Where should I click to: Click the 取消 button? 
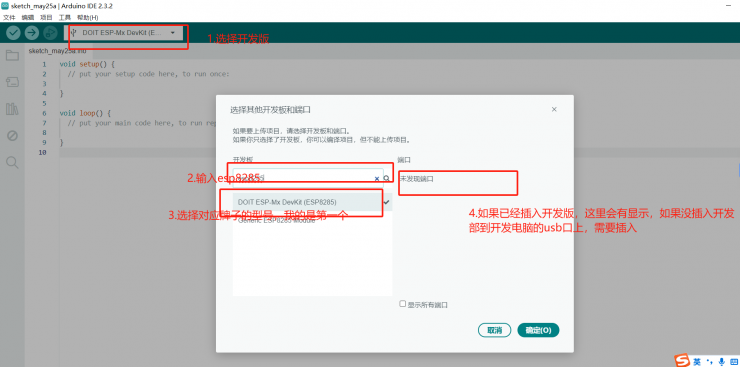pyautogui.click(x=495, y=330)
